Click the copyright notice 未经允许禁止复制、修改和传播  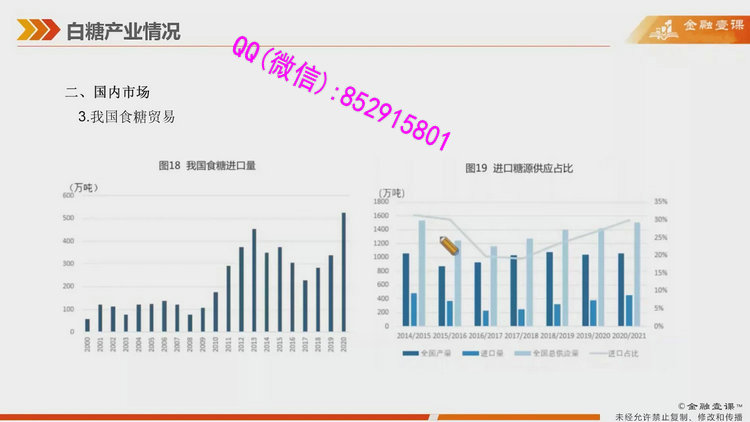(680, 415)
